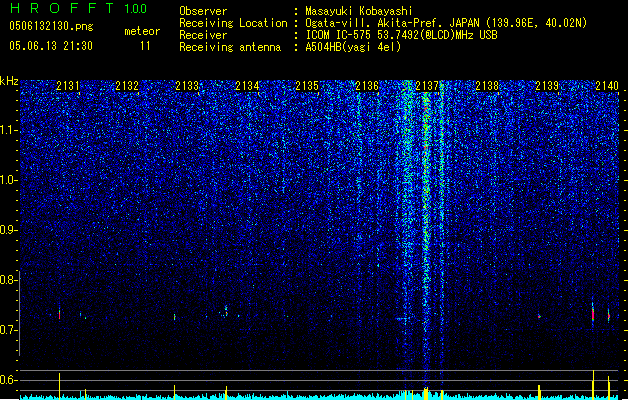
Task: Click time marker 2136
Action: (x=367, y=85)
